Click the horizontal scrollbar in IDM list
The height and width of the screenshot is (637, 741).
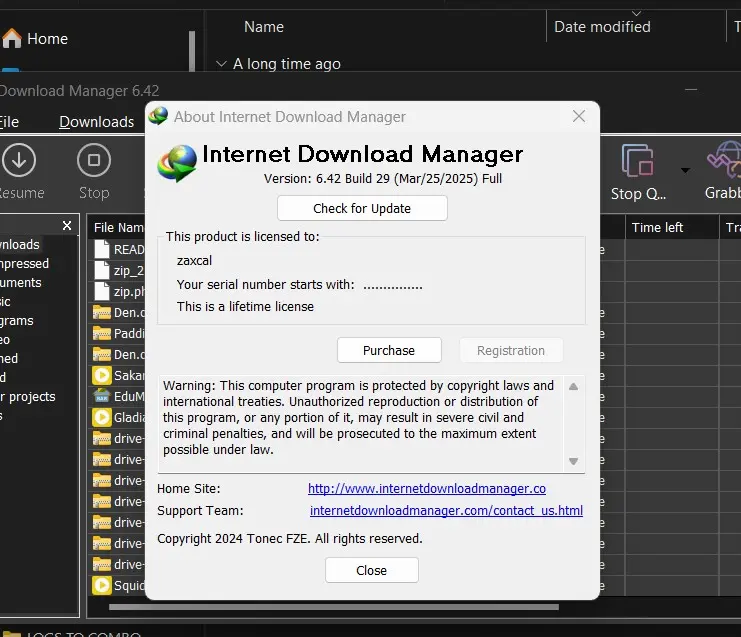pos(334,607)
